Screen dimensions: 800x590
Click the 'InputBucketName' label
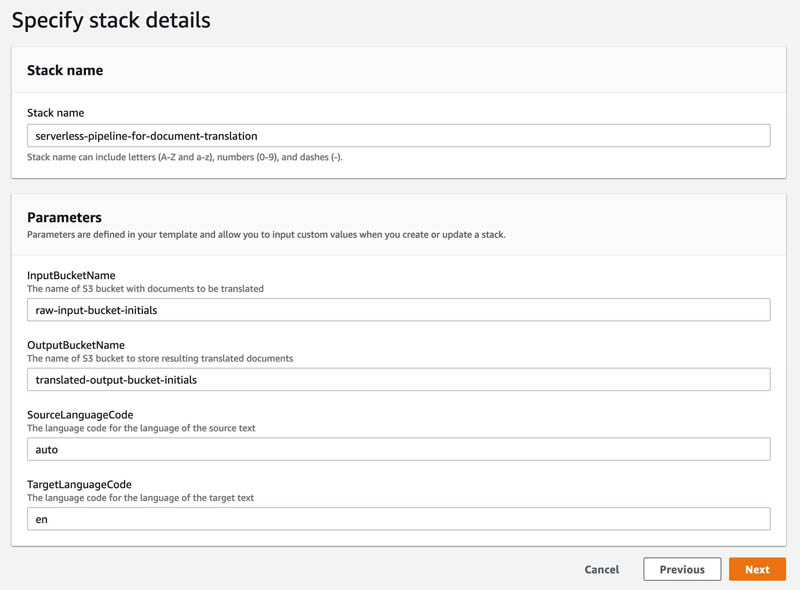tap(71, 275)
